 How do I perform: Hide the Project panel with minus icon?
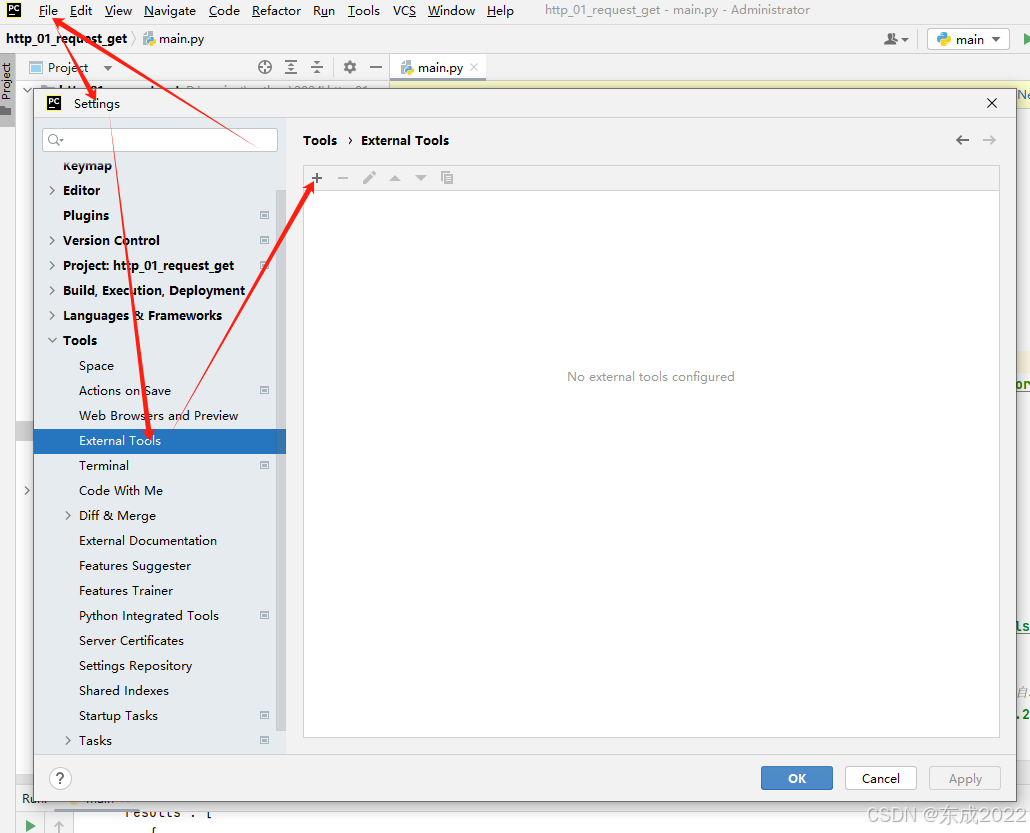[376, 67]
